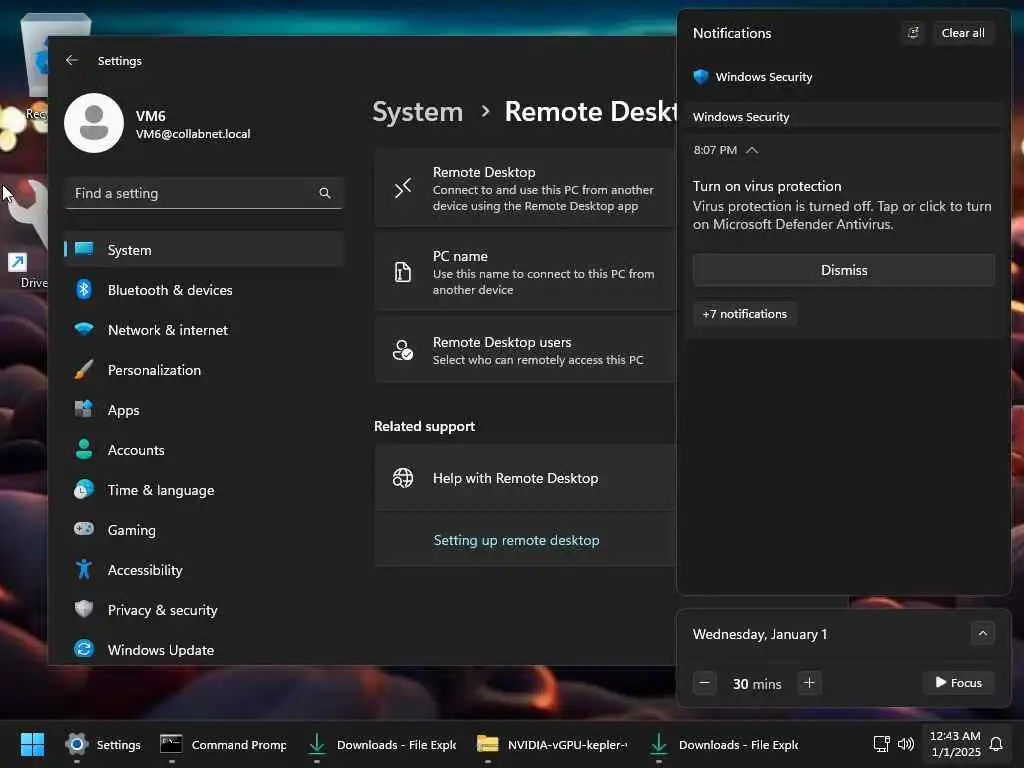The height and width of the screenshot is (768, 1024).
Task: Click the System breadcrumb link
Action: [x=417, y=112]
